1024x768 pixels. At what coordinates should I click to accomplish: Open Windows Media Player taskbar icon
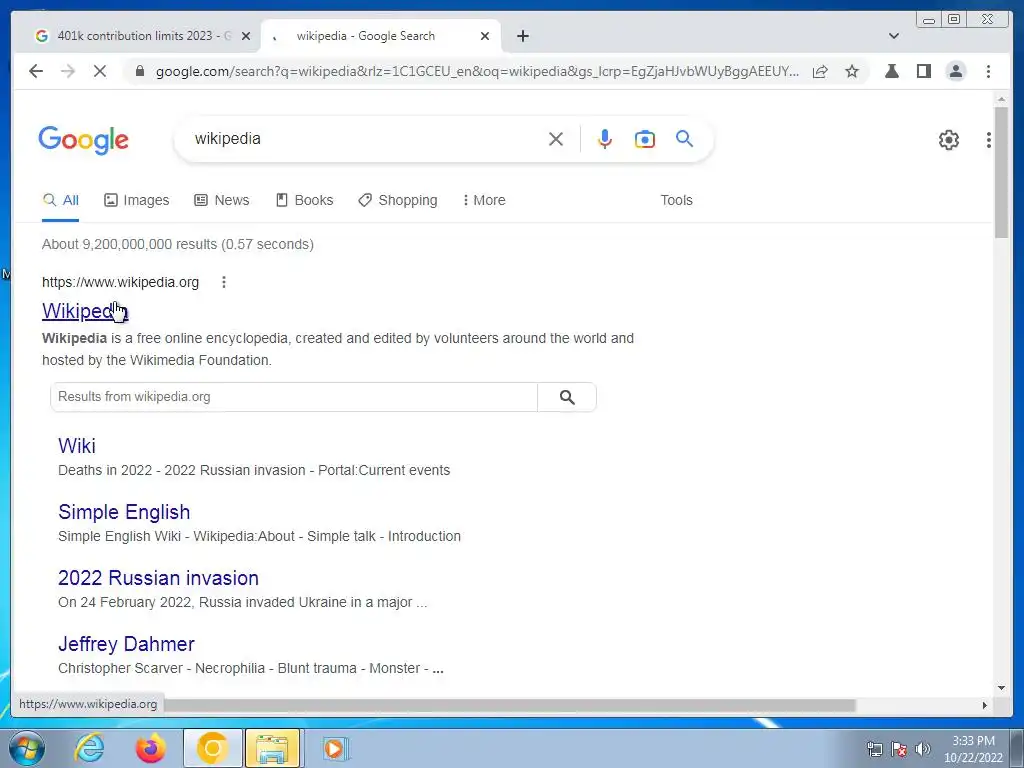click(x=335, y=748)
